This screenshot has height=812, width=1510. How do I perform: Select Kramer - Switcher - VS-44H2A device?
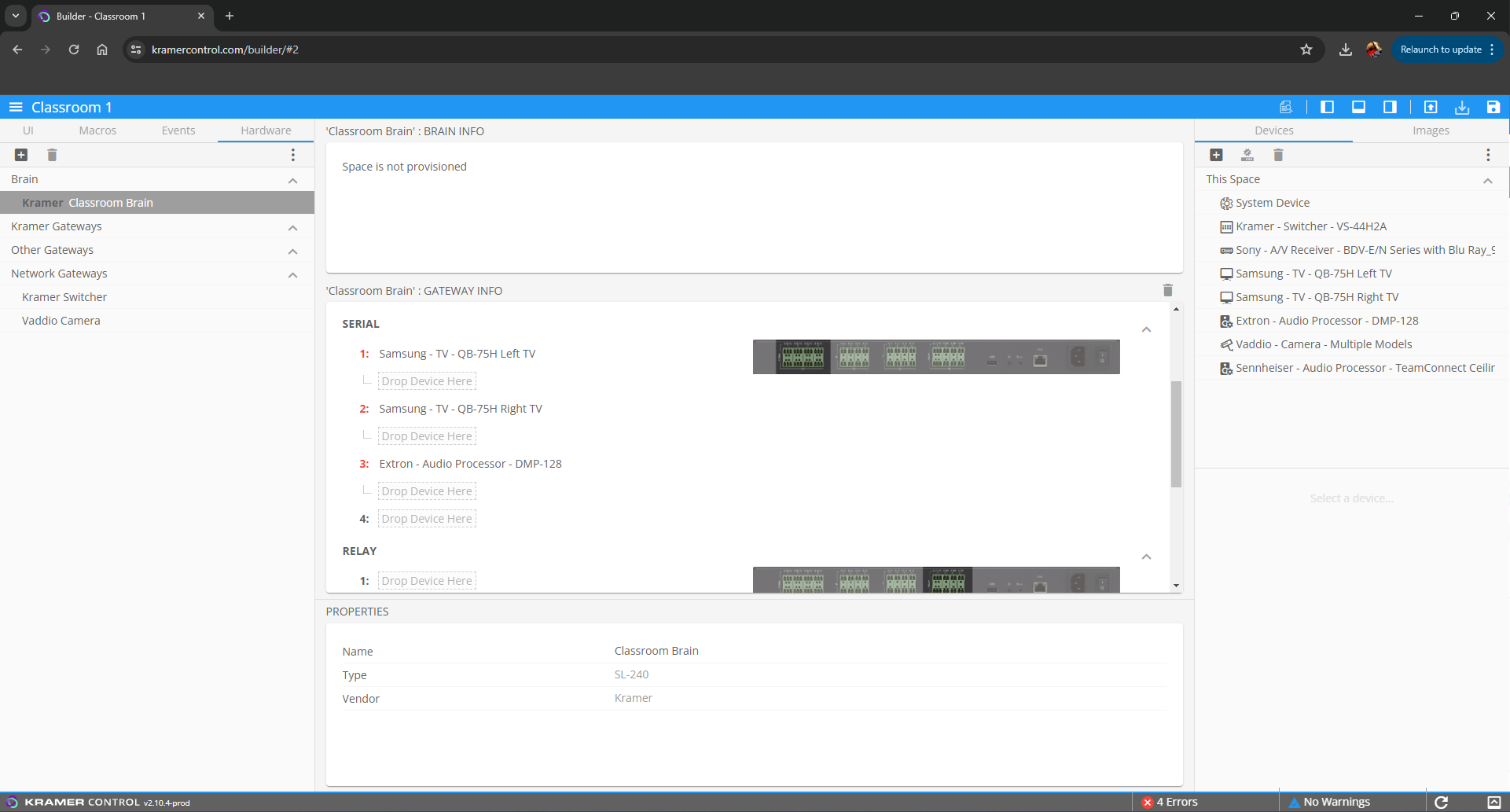[x=1352, y=226]
